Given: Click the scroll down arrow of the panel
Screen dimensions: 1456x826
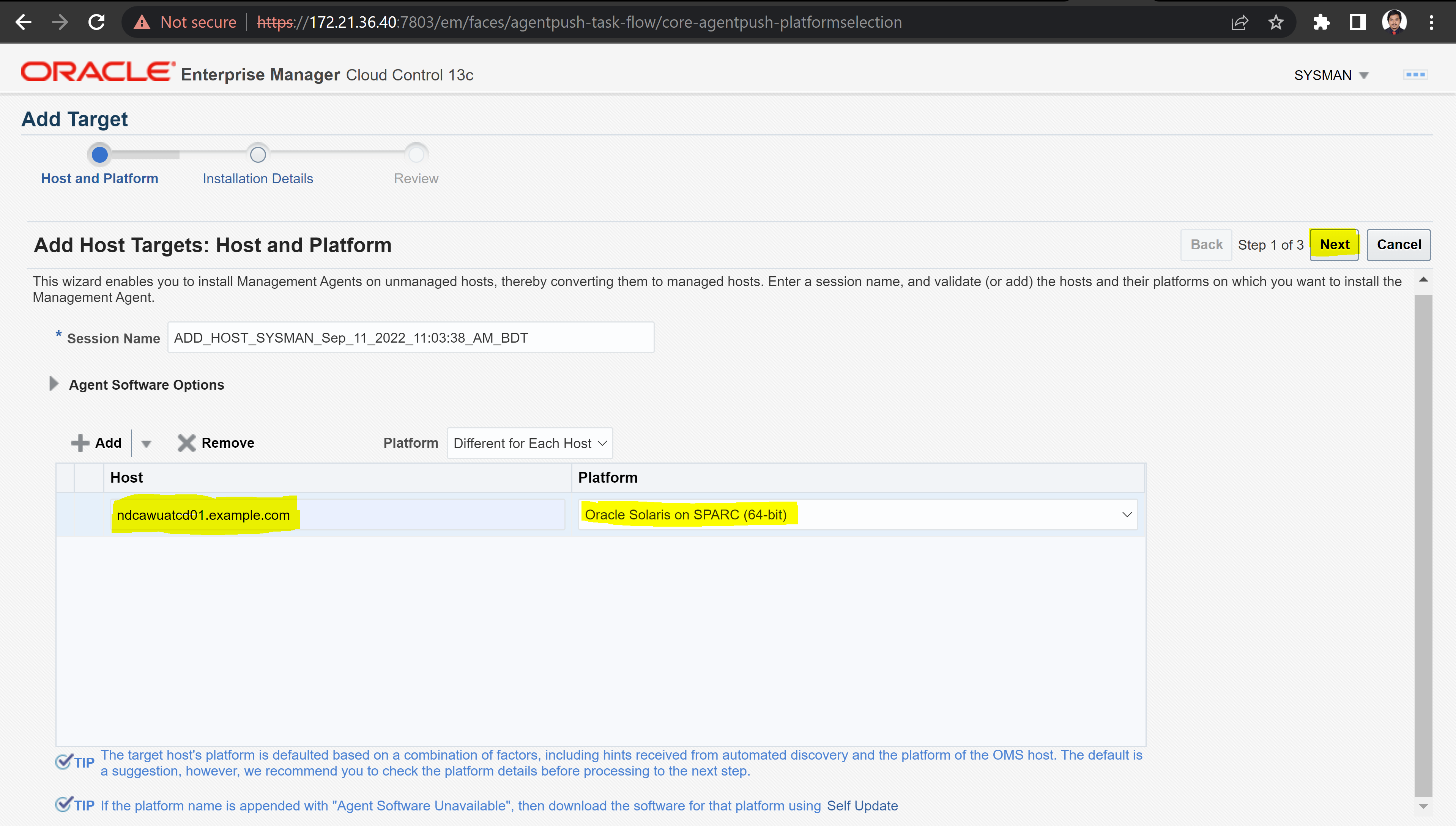Looking at the screenshot, I should coord(1423,806).
